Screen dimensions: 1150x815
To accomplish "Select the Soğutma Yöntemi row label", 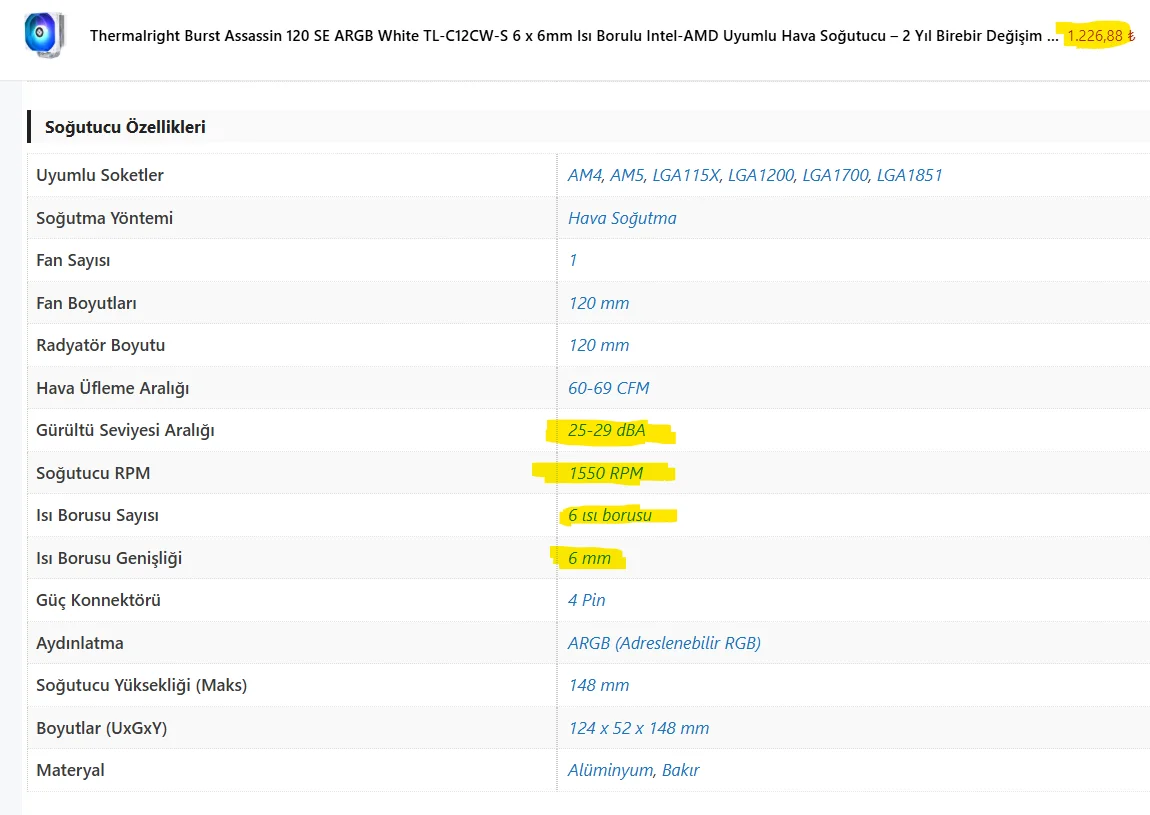I will 104,218.
